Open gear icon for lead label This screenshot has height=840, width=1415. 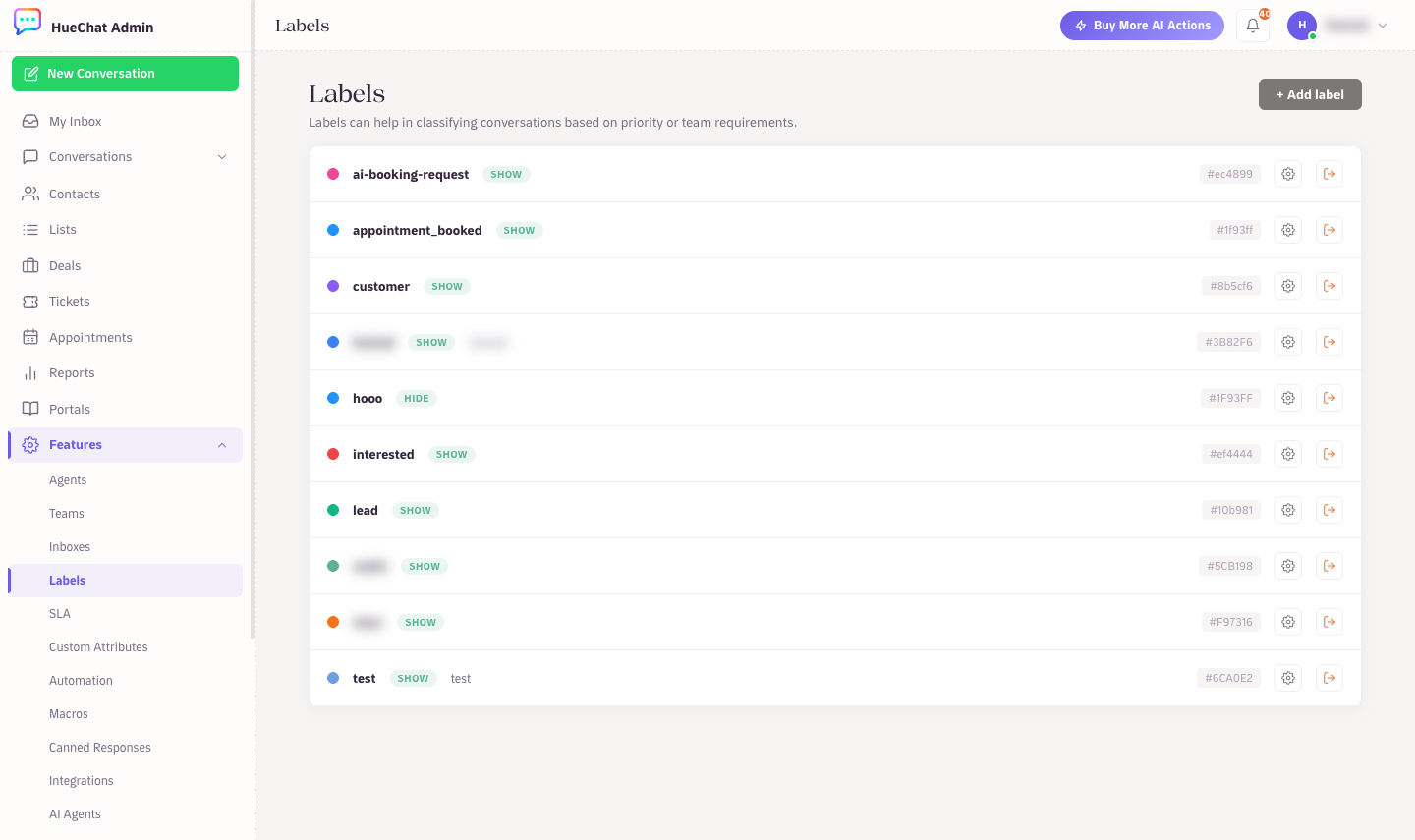[x=1288, y=510]
